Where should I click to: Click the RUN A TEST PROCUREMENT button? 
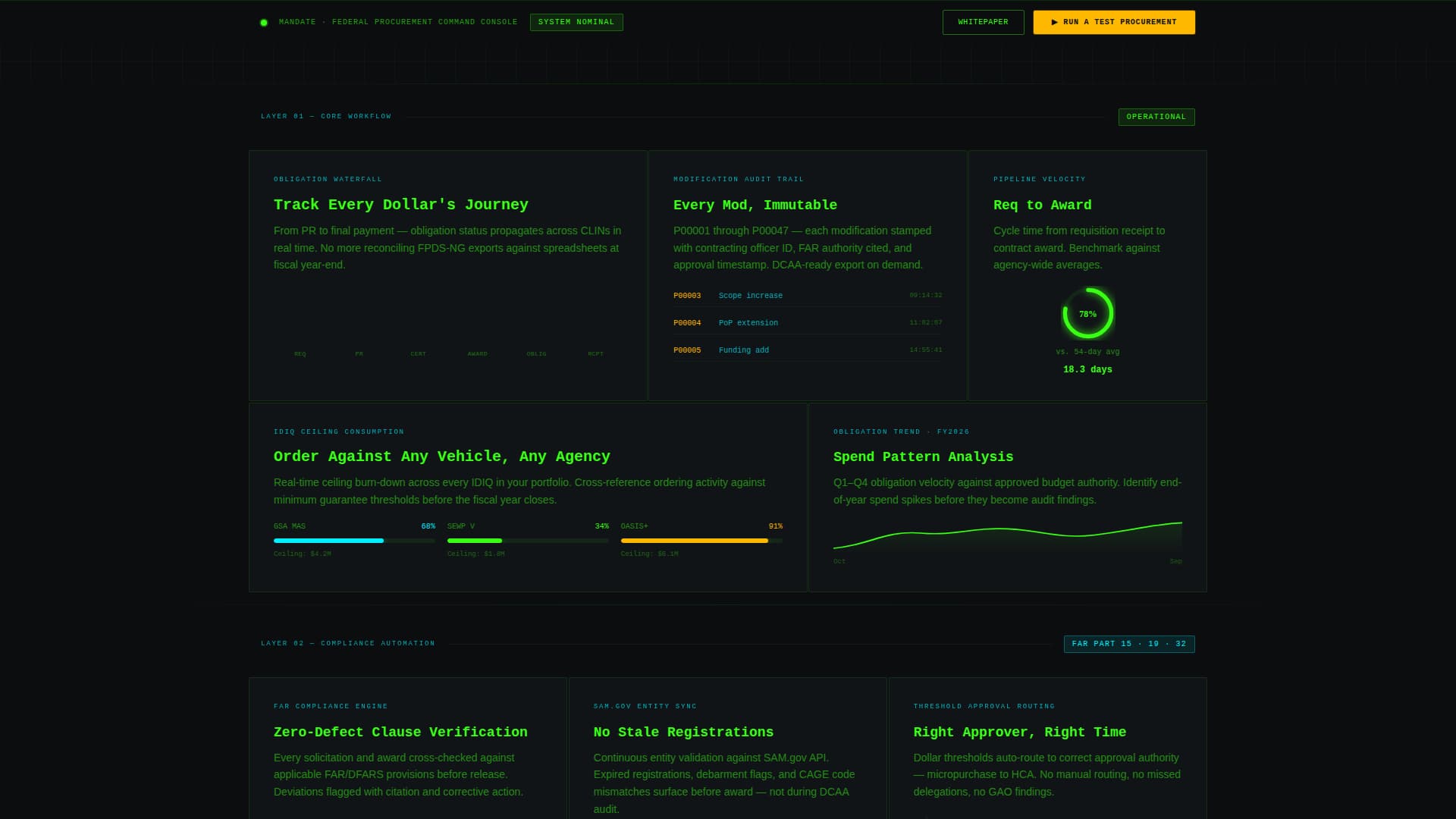coord(1113,22)
